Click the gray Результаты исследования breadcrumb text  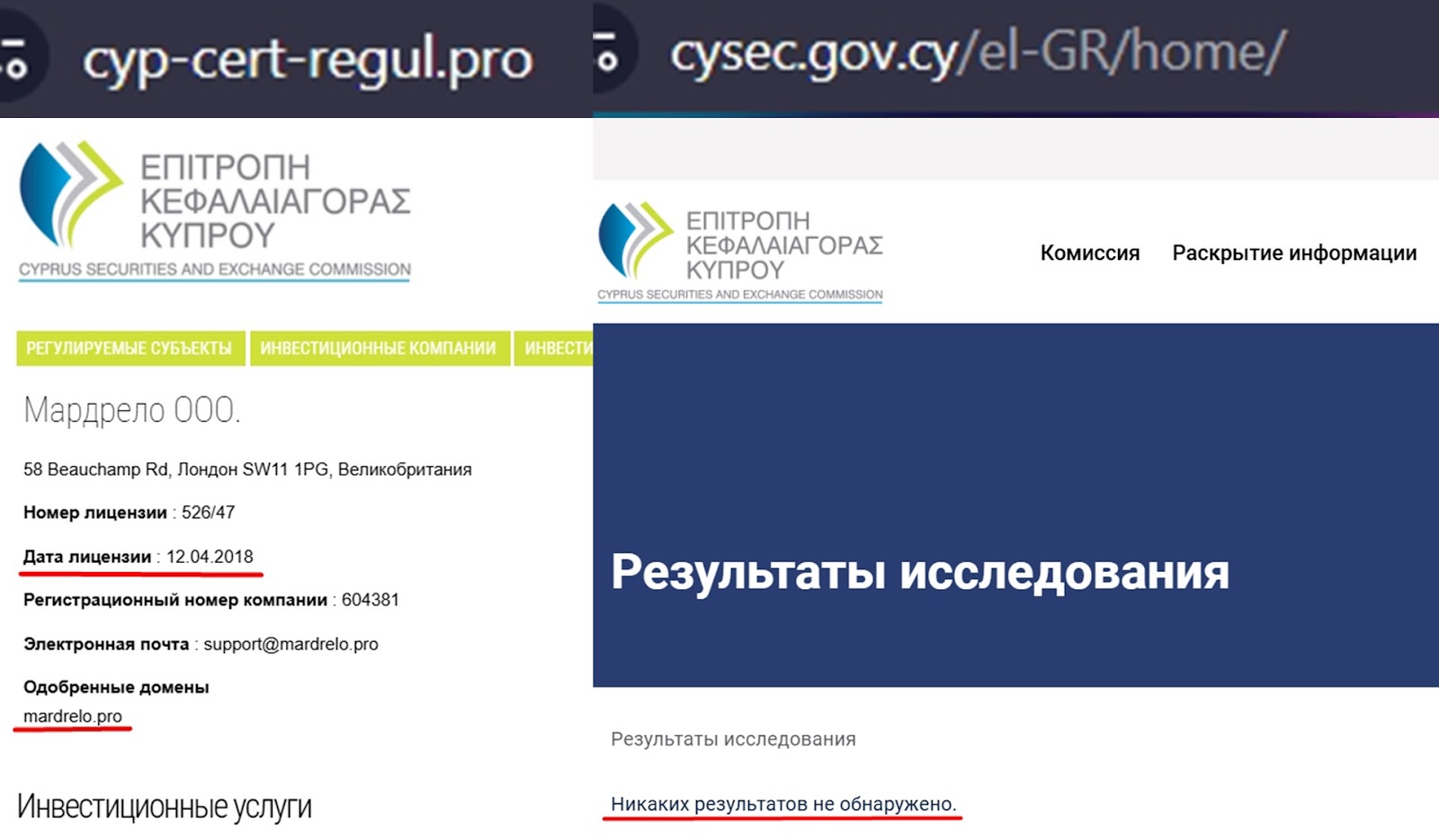point(733,739)
